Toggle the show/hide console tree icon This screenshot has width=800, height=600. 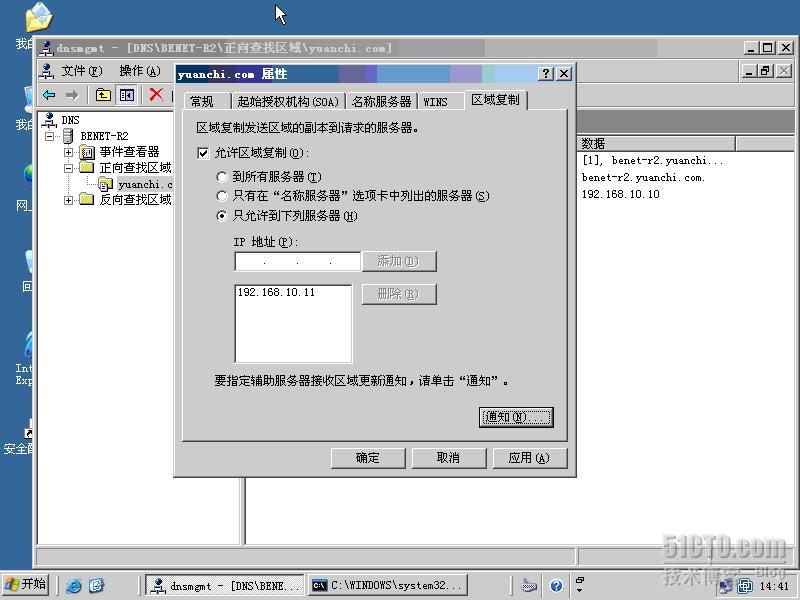[127, 95]
